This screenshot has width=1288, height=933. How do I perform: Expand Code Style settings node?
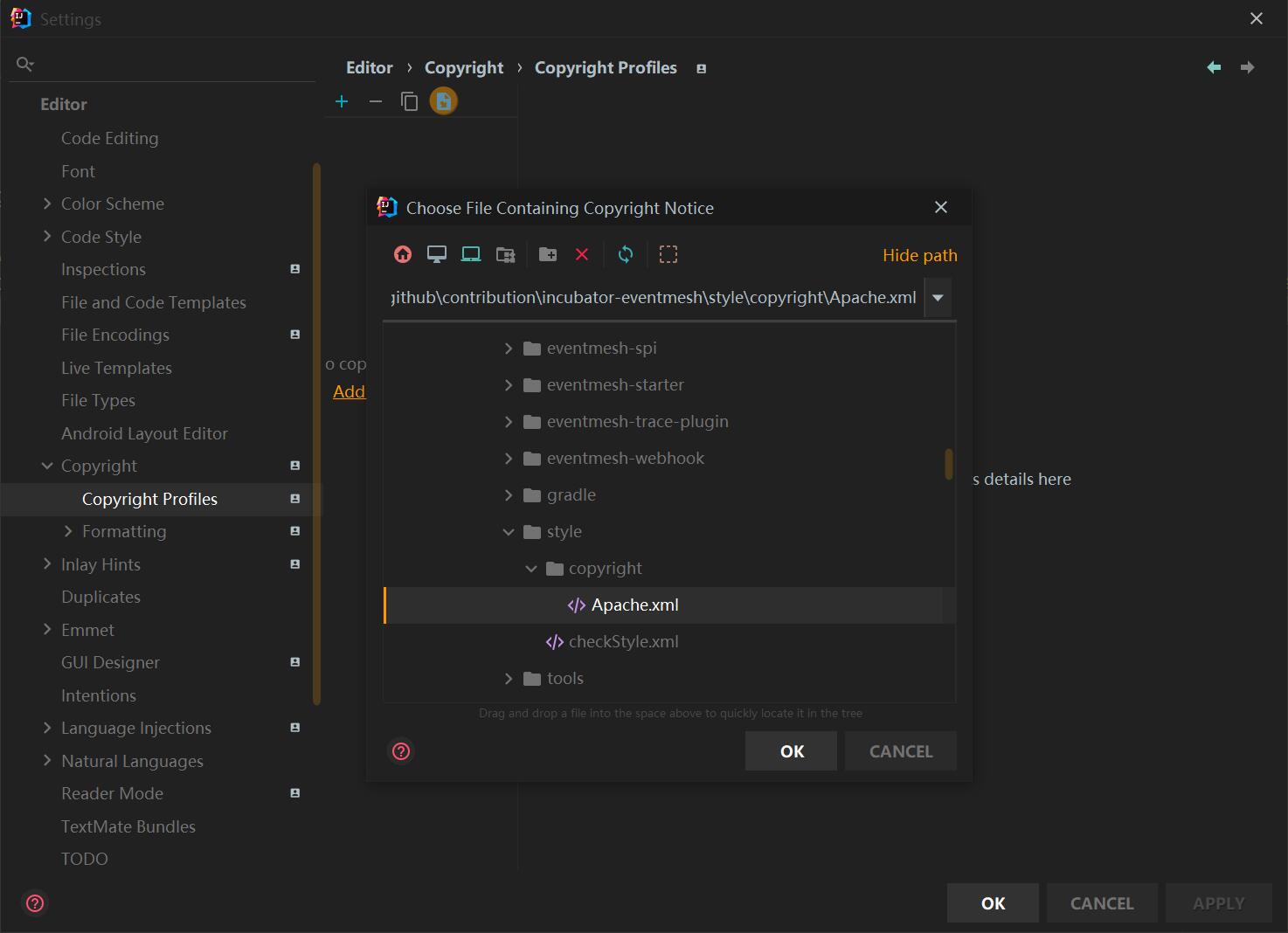point(47,237)
